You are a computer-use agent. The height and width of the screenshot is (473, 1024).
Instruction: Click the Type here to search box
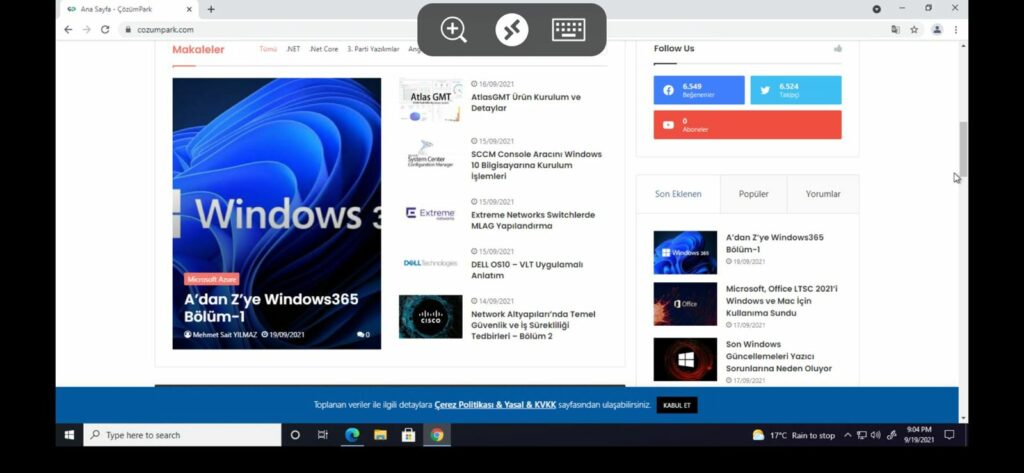(182, 435)
